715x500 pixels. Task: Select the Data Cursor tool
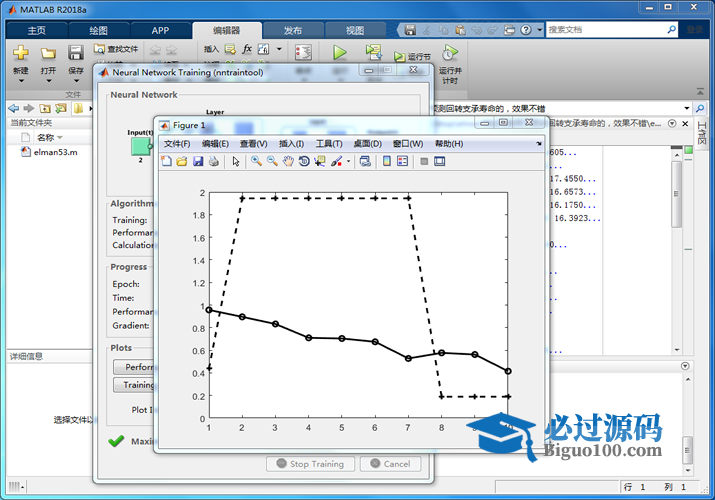tap(320, 161)
